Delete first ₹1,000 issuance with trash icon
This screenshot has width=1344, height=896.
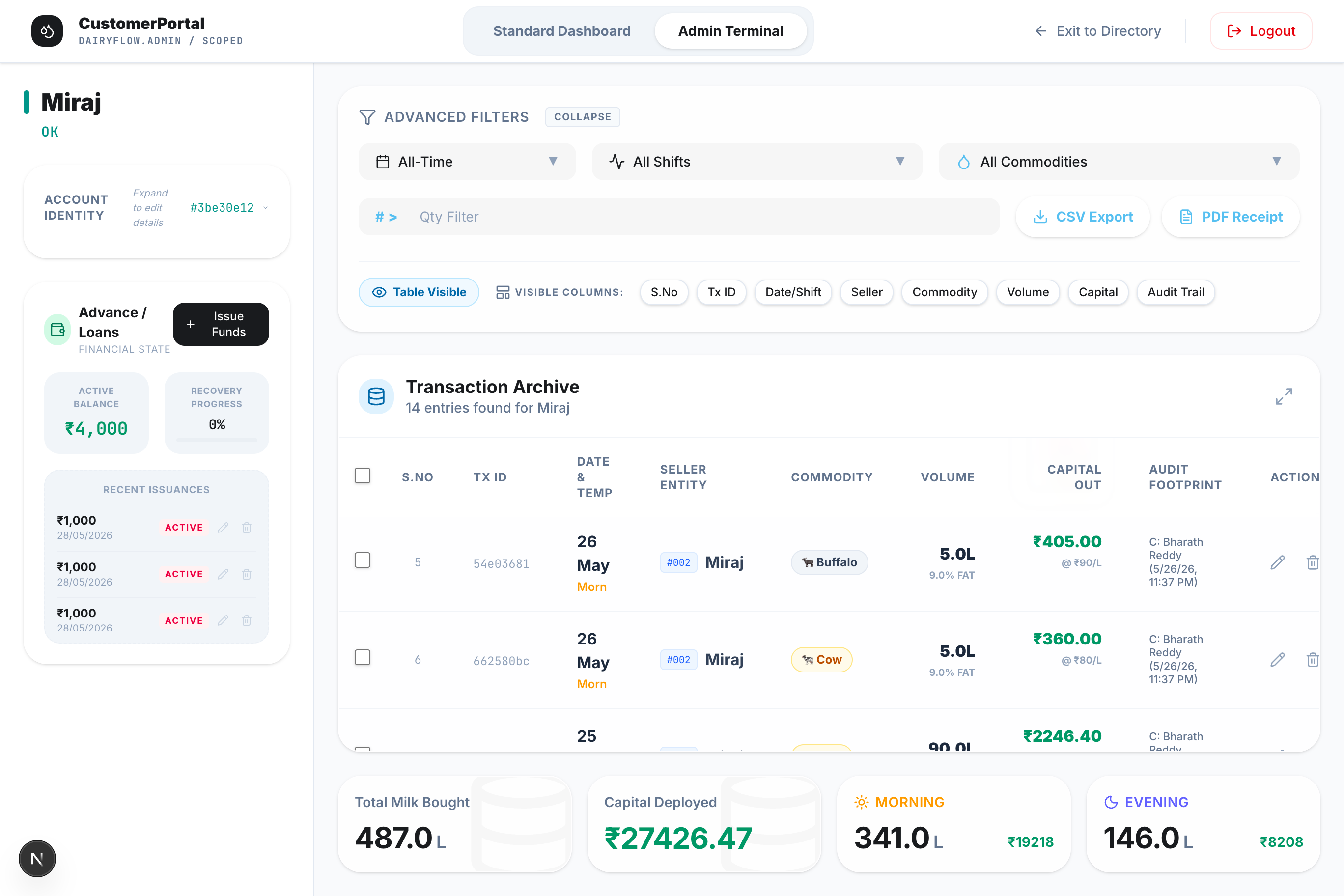(246, 528)
